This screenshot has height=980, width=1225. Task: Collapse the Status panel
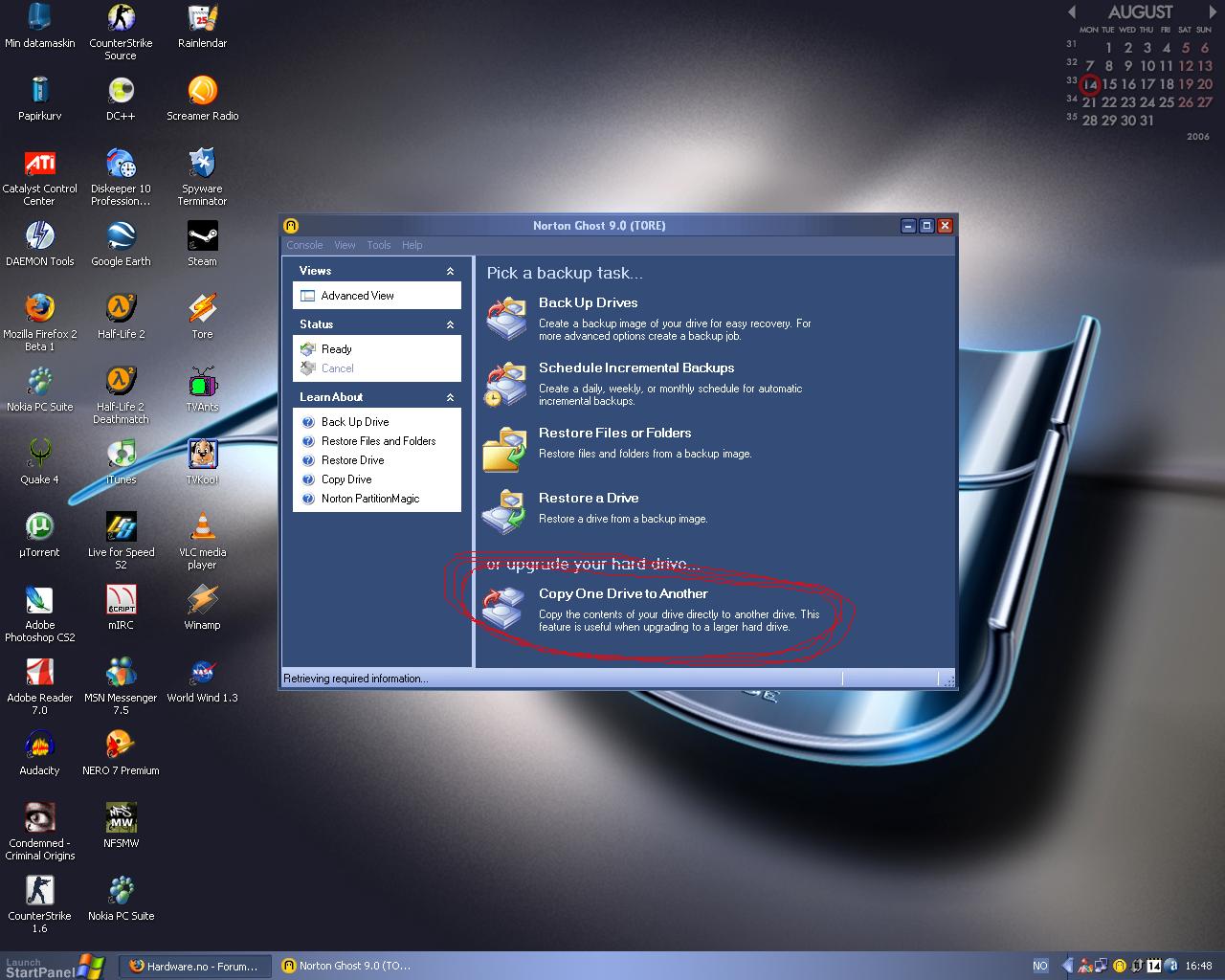tap(450, 324)
